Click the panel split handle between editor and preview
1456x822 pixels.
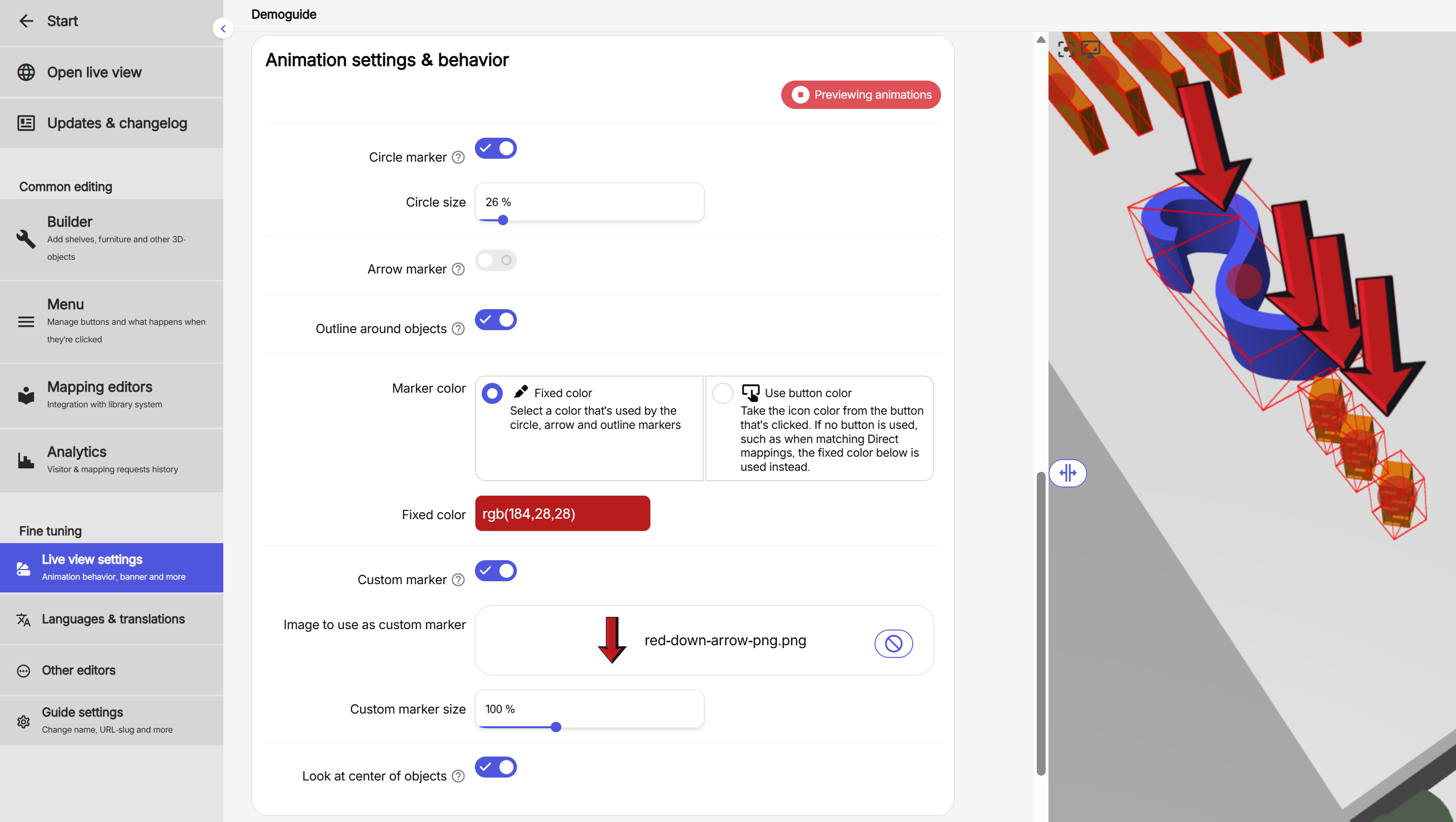pyautogui.click(x=1068, y=473)
